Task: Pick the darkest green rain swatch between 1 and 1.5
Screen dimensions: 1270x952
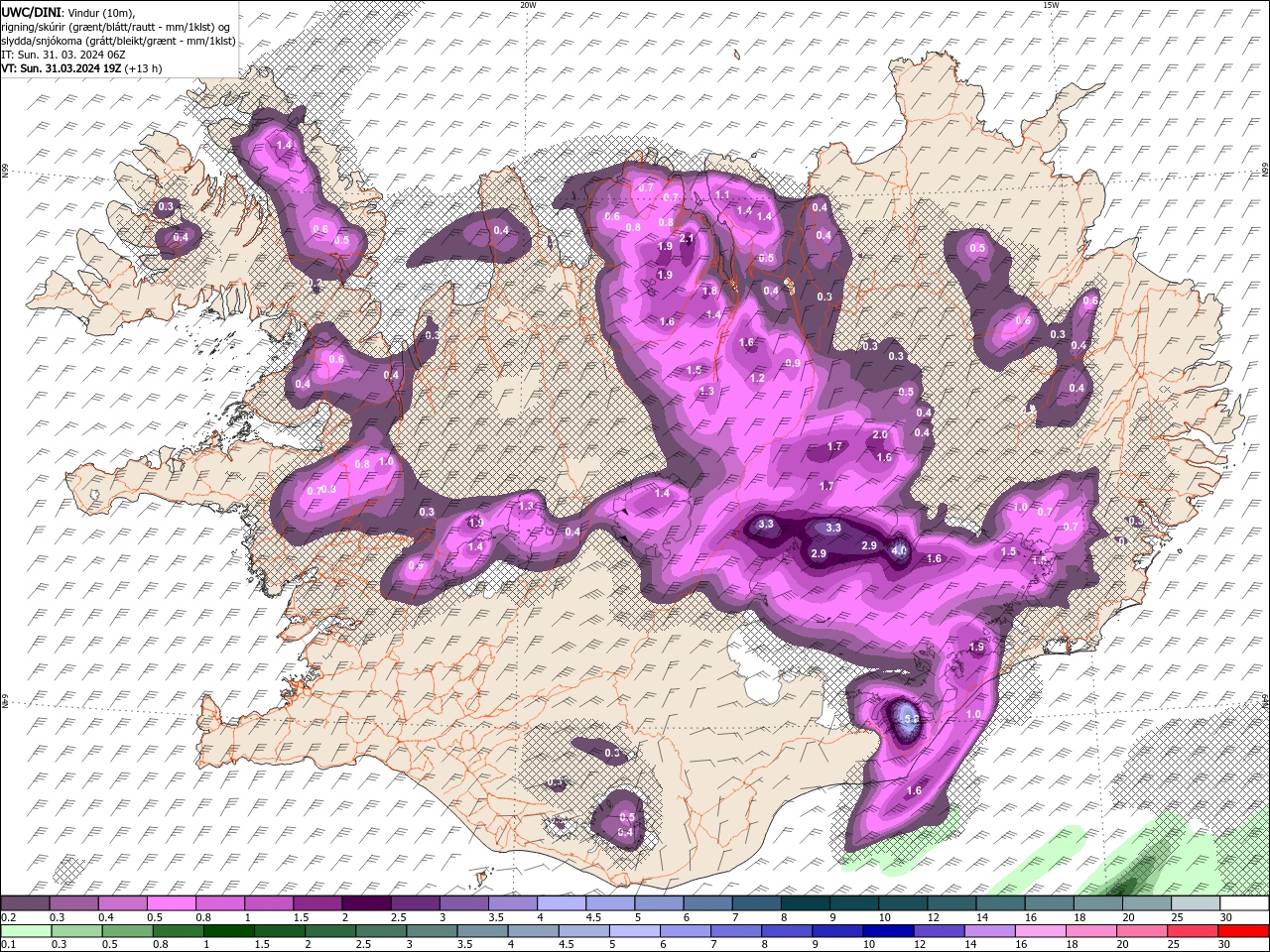Action: click(229, 931)
